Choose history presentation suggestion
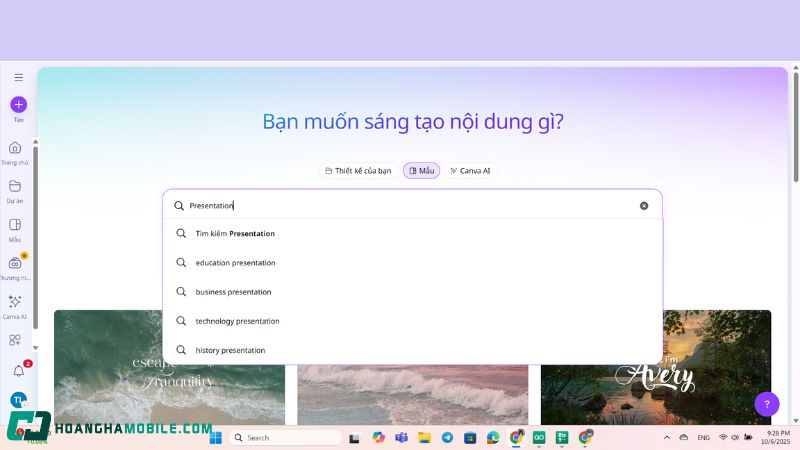 [412, 350]
